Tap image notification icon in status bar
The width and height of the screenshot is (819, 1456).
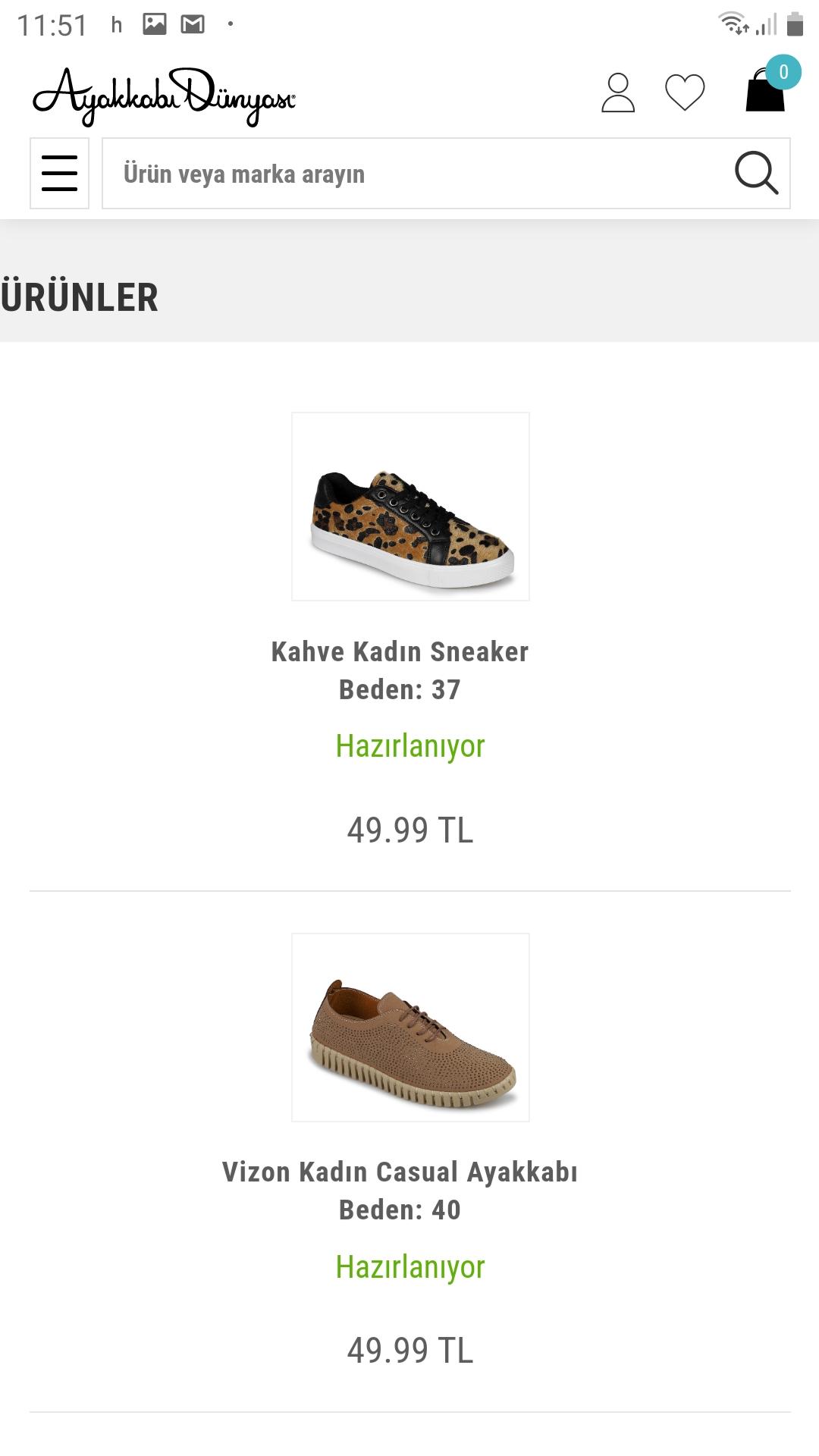[x=155, y=24]
